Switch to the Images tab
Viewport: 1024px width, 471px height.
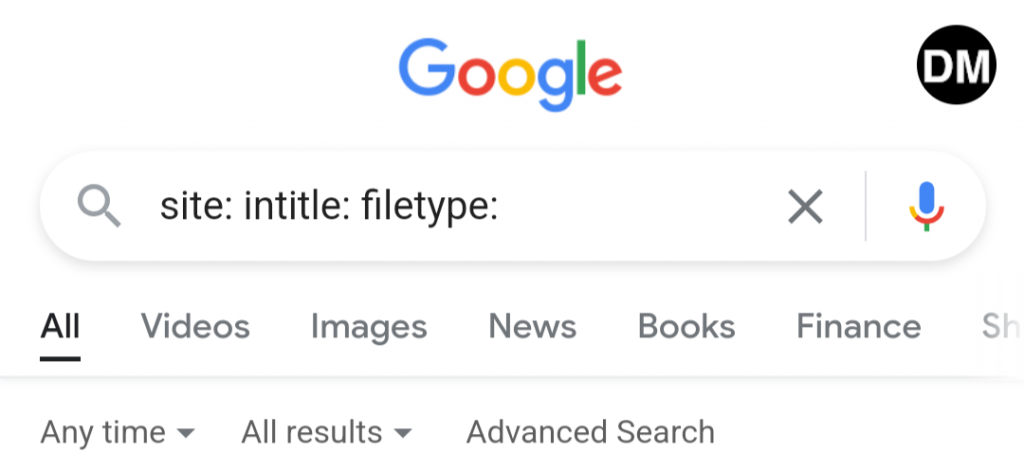[x=368, y=327]
